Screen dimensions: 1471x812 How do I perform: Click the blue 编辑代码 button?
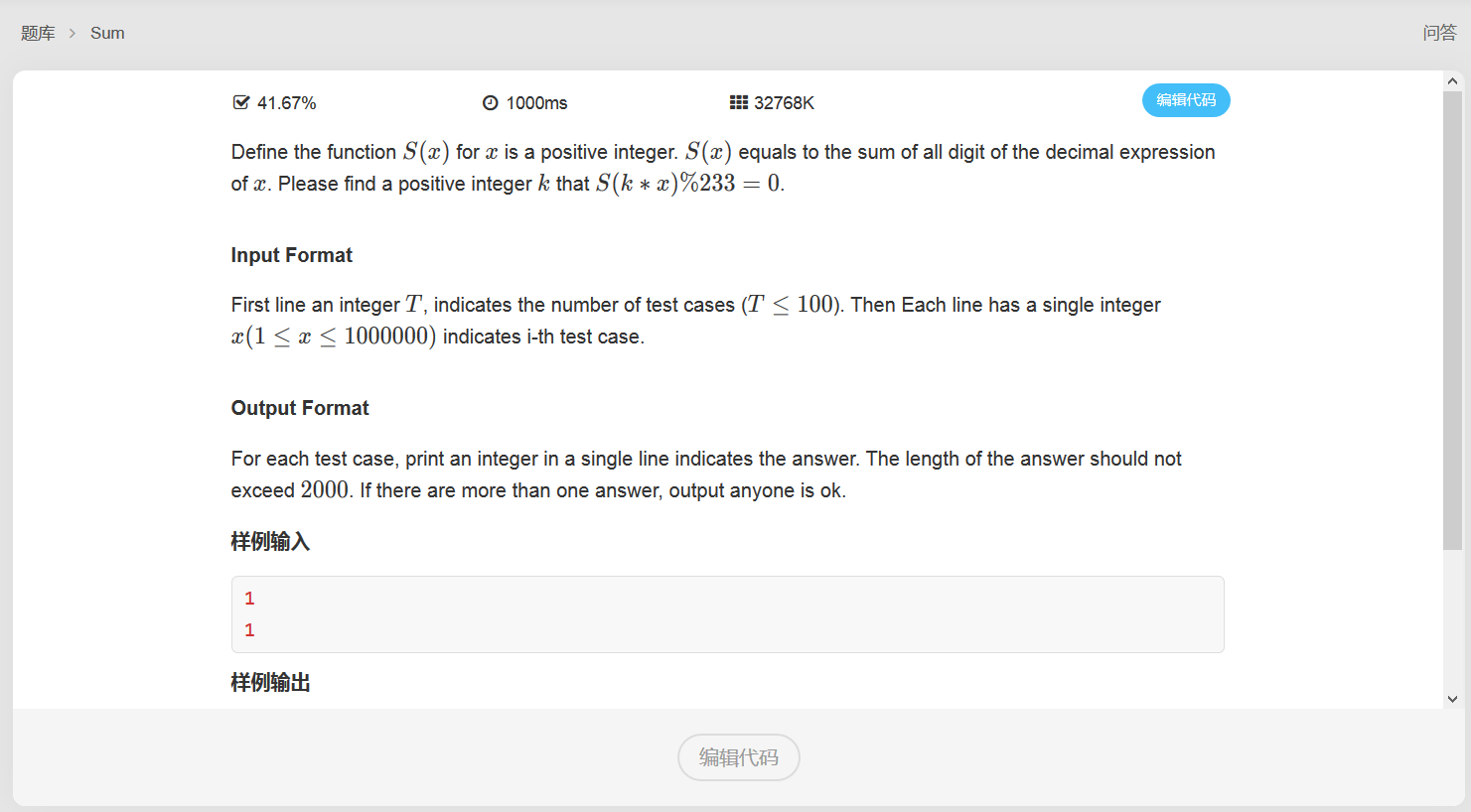[x=1186, y=100]
